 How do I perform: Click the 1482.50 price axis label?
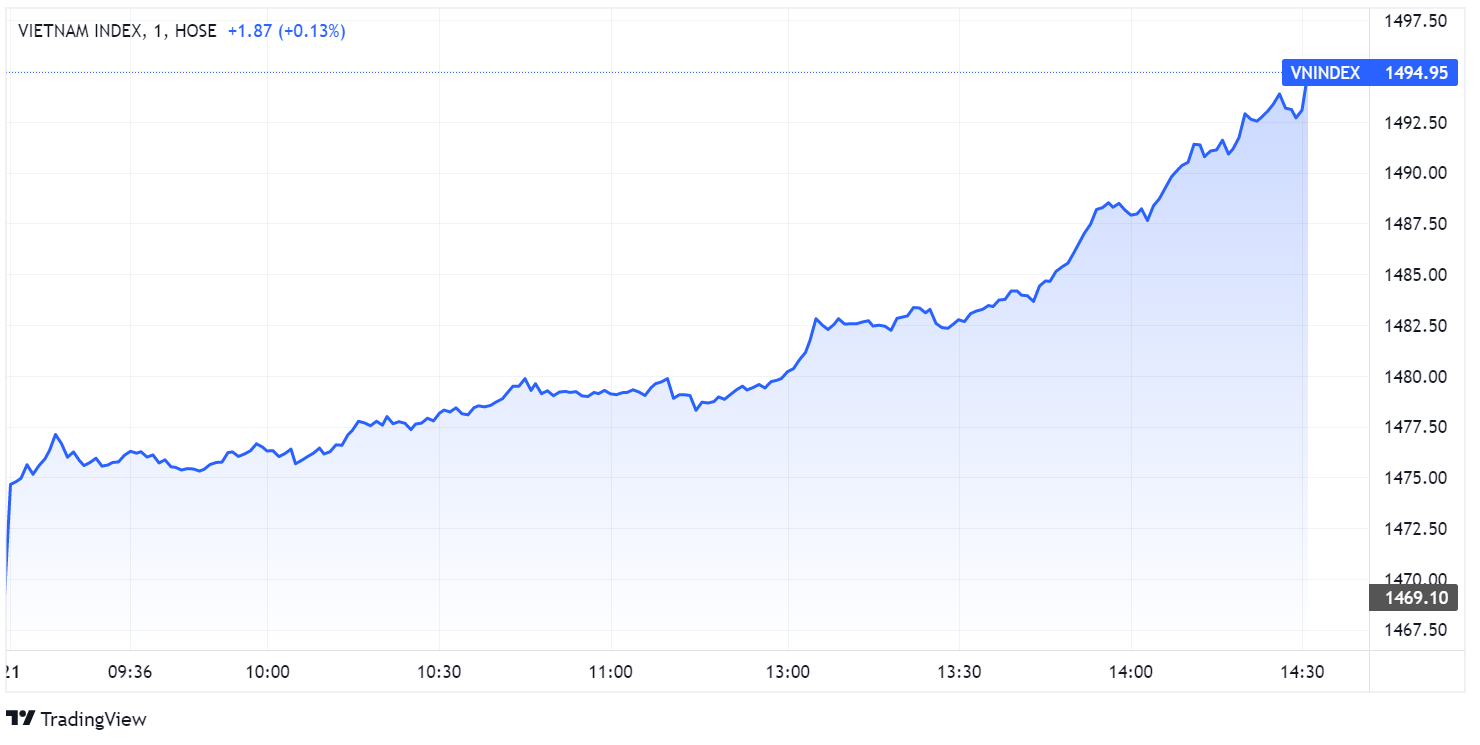coord(1416,326)
